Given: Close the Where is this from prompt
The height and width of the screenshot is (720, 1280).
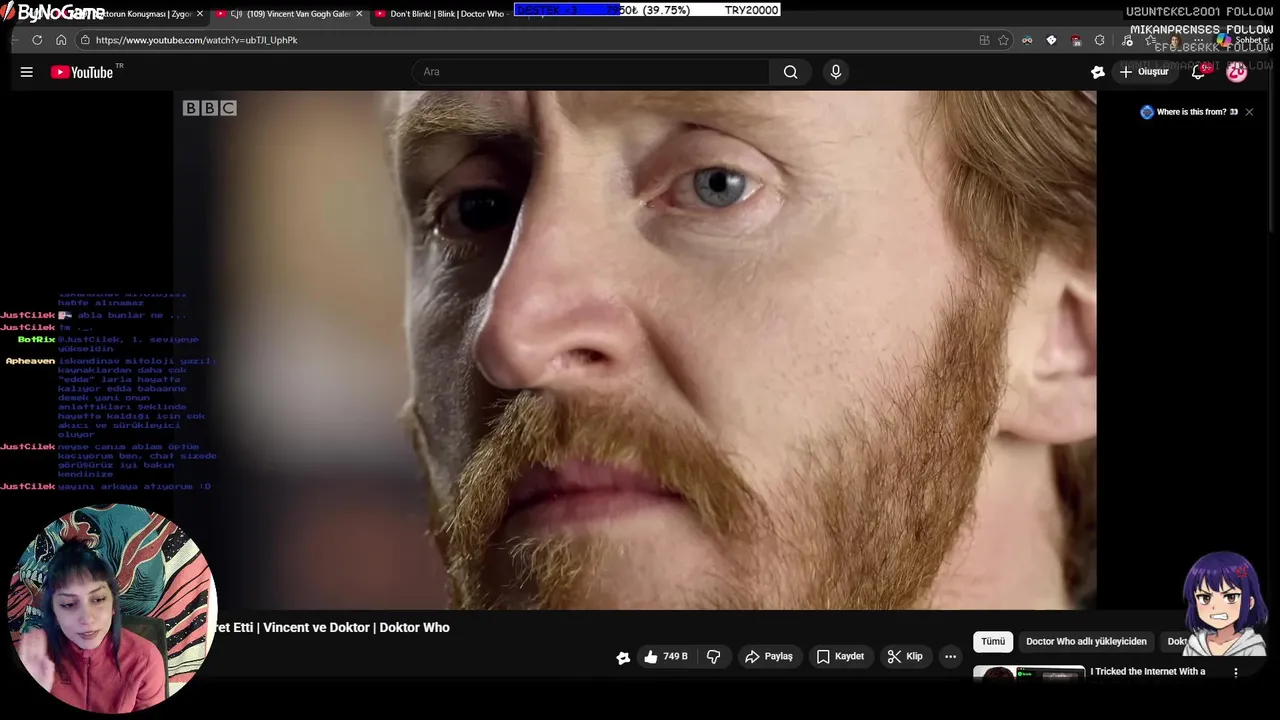Looking at the screenshot, I should pyautogui.click(x=1249, y=112).
